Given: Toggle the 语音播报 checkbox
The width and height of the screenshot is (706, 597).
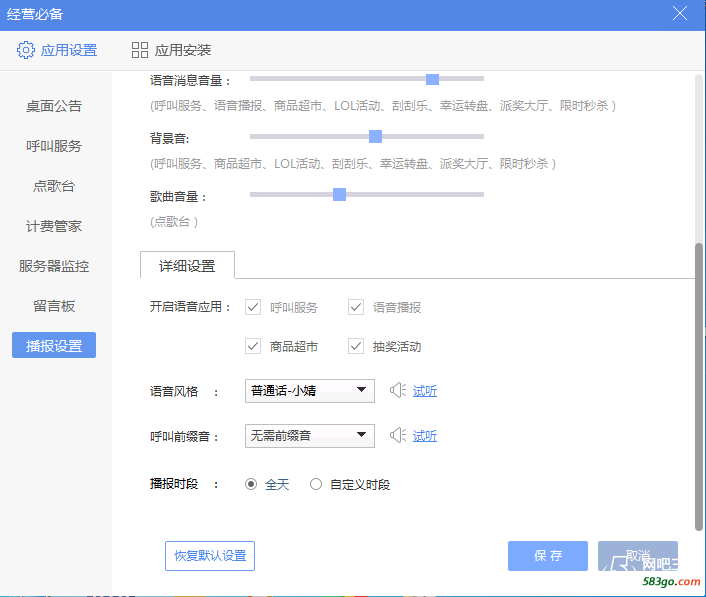Looking at the screenshot, I should coord(356,307).
